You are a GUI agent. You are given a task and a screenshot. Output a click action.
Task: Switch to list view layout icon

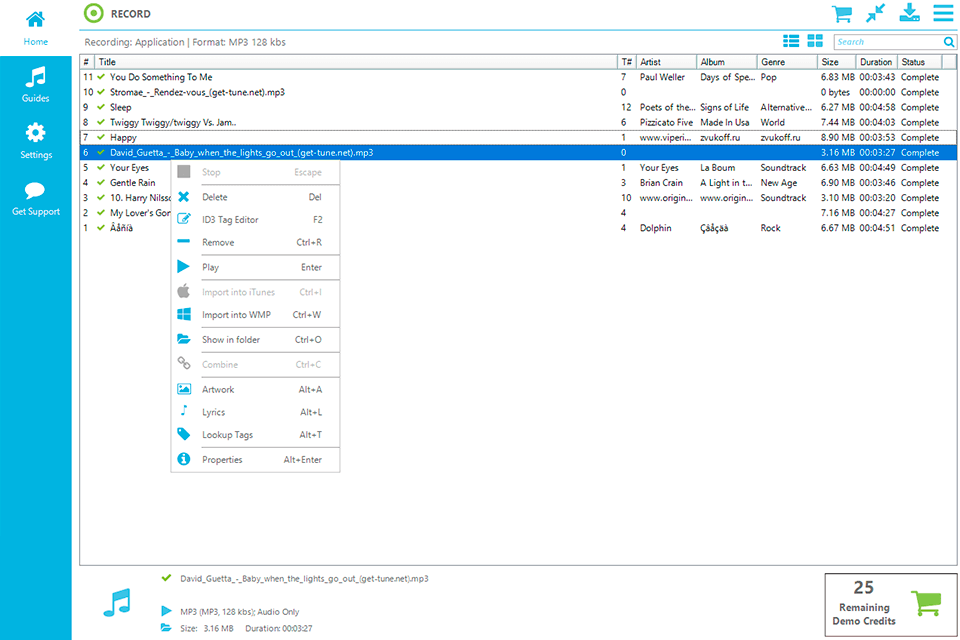point(791,41)
